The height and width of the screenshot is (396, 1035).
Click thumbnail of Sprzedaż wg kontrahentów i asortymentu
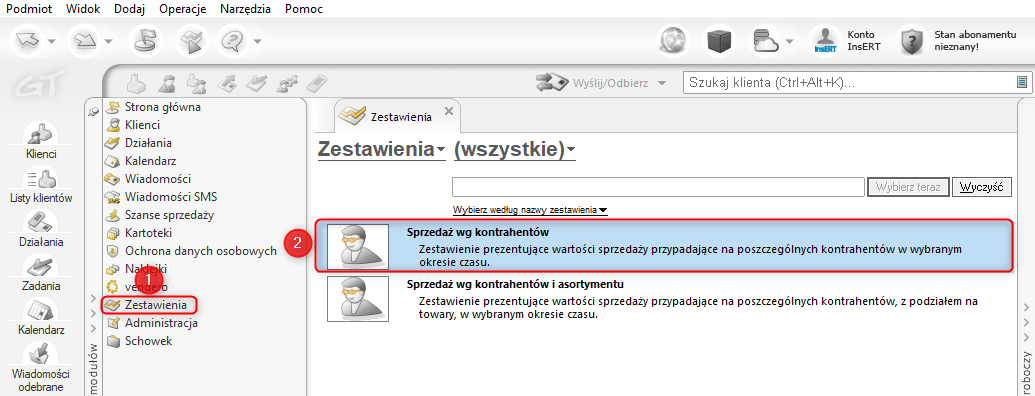coord(358,300)
